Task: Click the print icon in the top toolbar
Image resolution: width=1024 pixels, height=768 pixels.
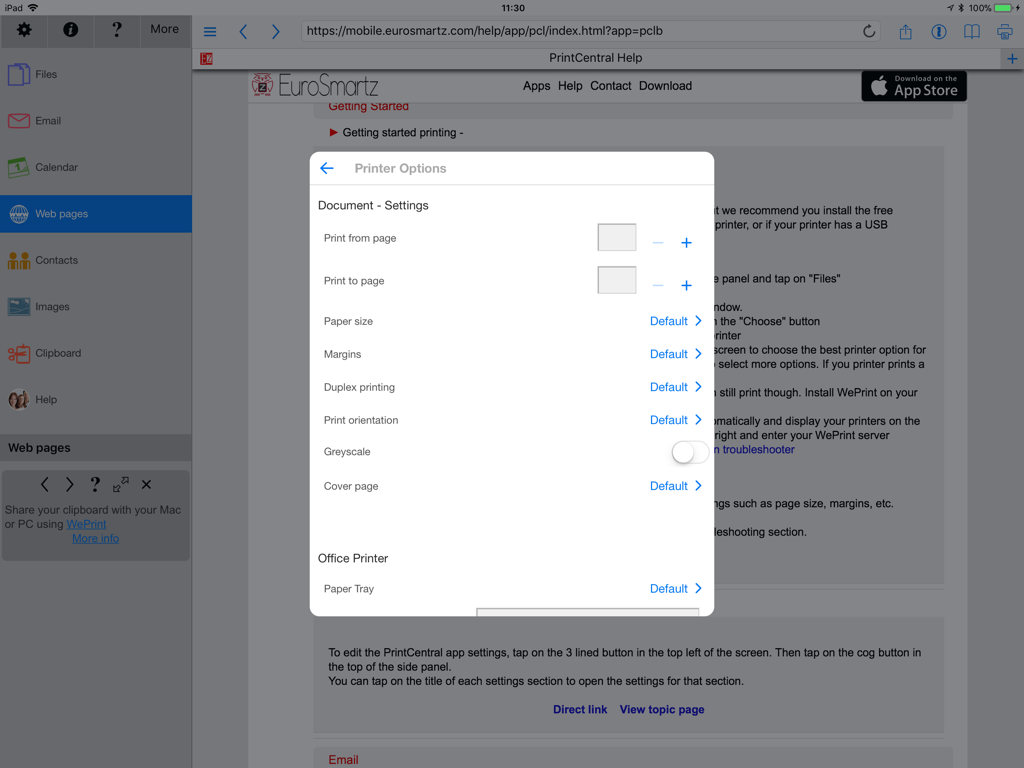Action: pyautogui.click(x=1004, y=31)
